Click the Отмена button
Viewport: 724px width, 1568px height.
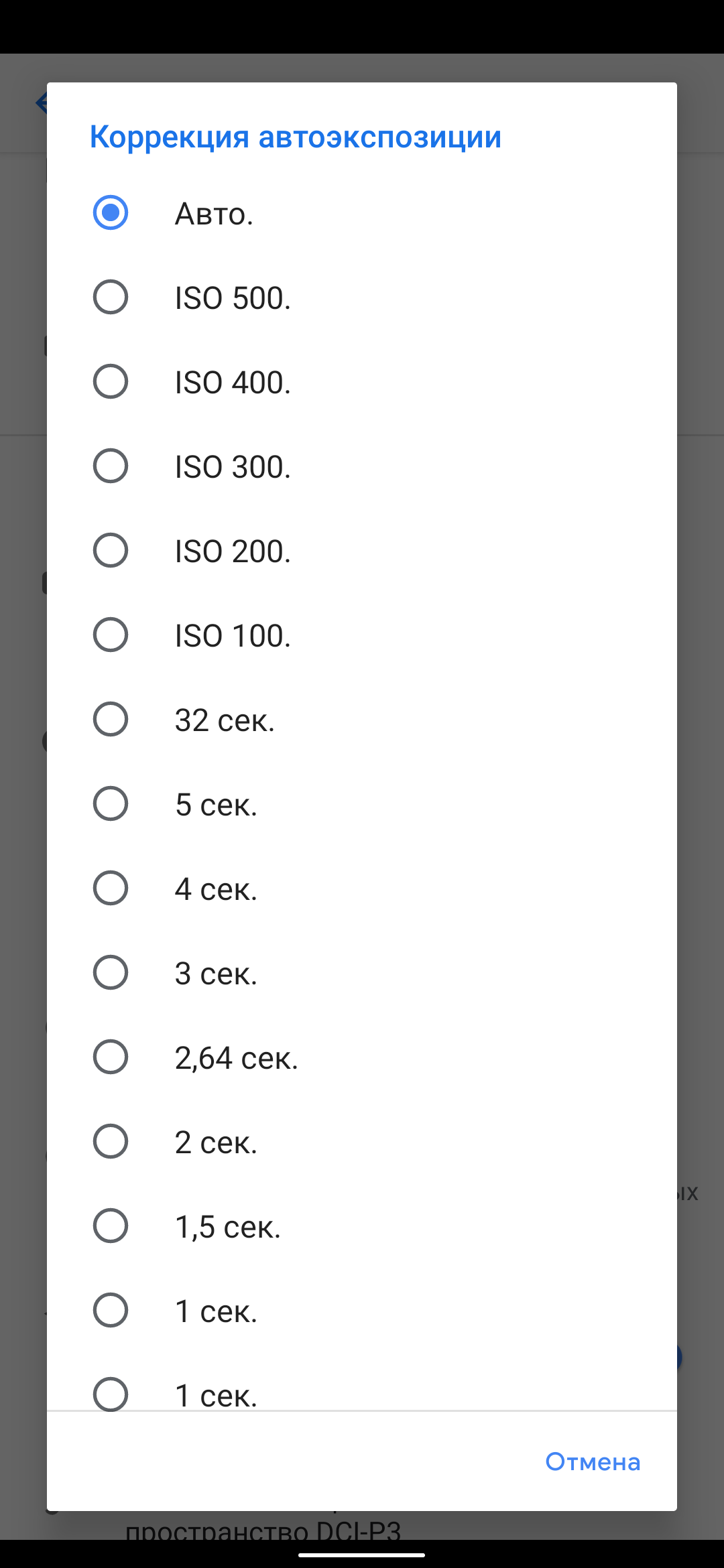(x=593, y=1461)
